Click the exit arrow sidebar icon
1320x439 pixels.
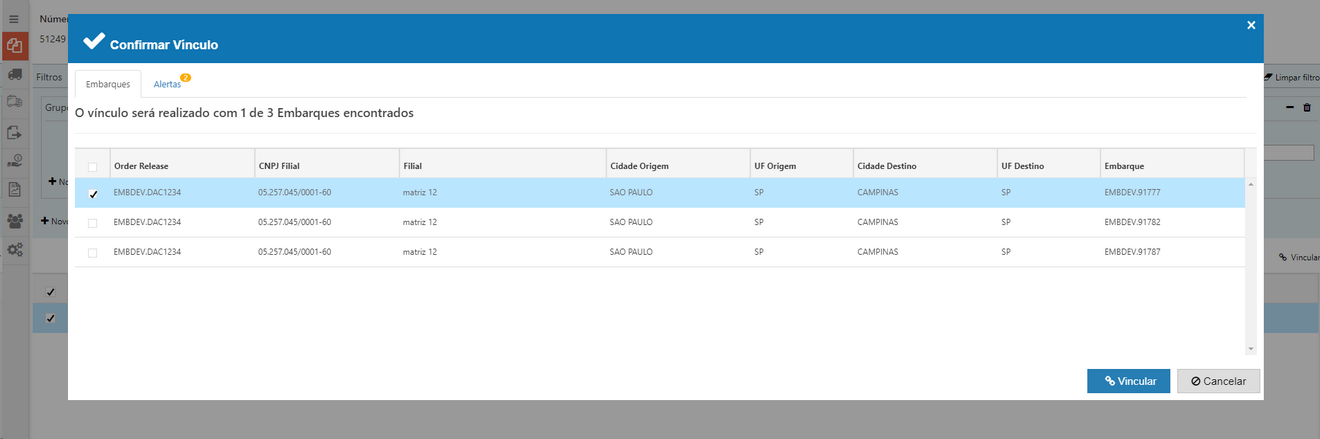click(15, 132)
